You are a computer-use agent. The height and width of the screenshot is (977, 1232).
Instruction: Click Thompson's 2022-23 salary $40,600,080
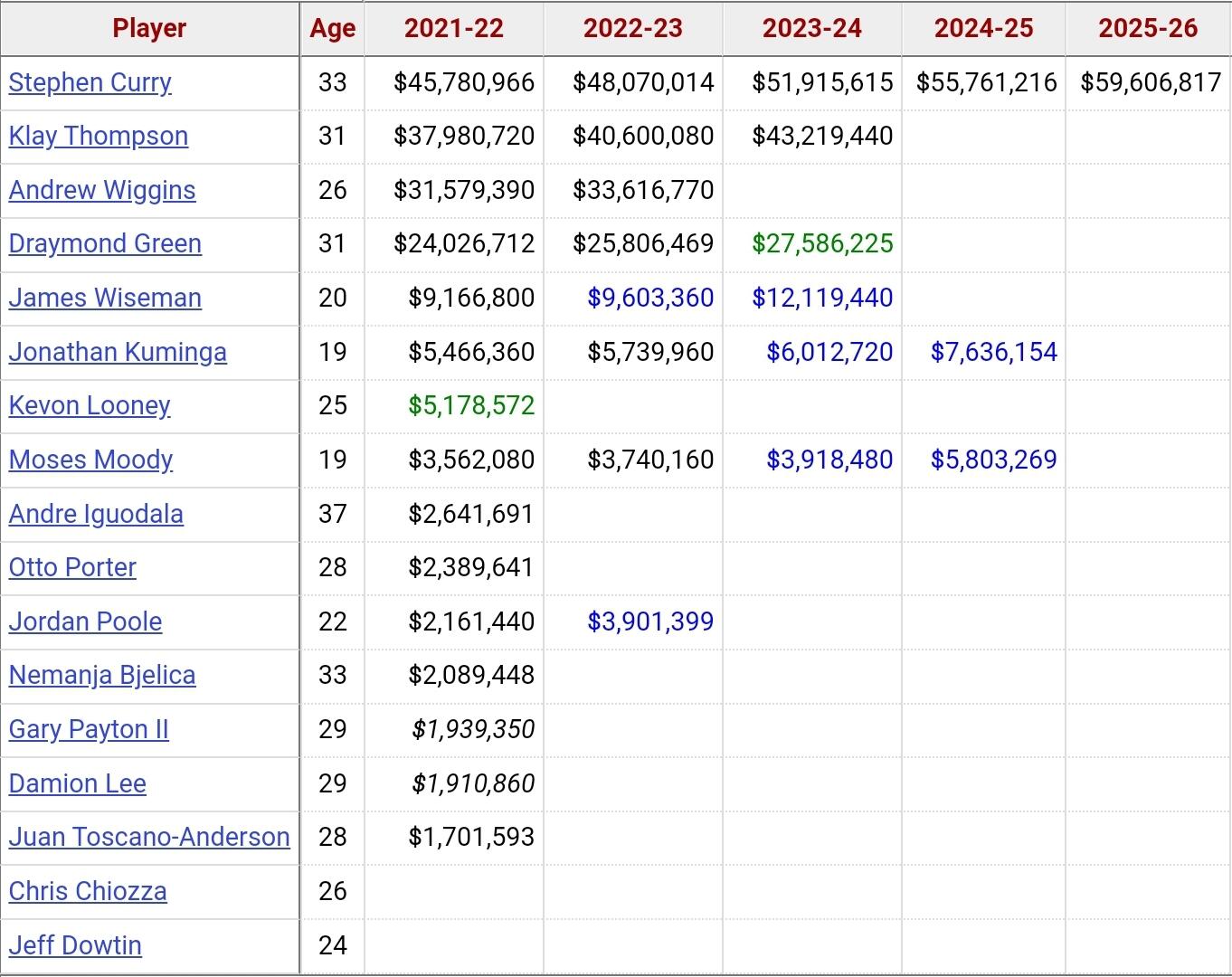pos(643,136)
